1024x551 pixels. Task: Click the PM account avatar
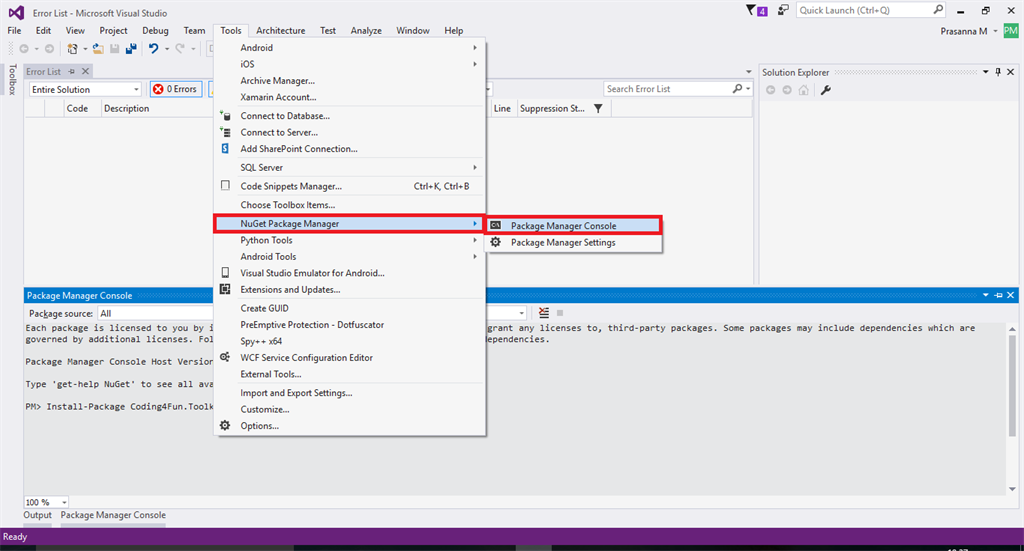[x=1011, y=31]
